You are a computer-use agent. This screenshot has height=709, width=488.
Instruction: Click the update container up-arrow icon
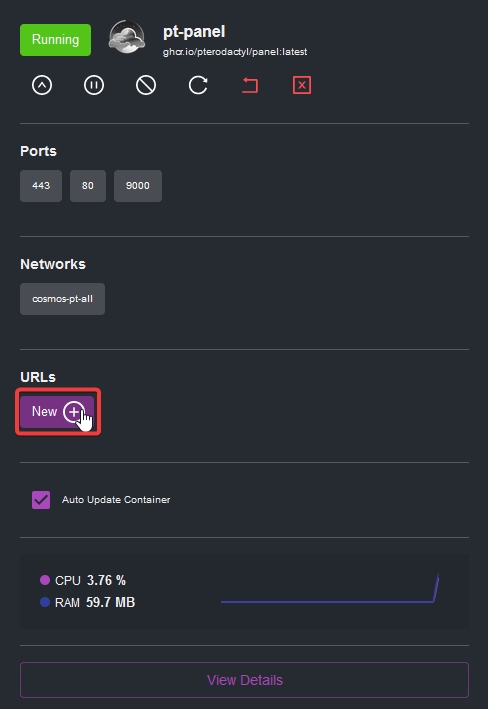[42, 85]
